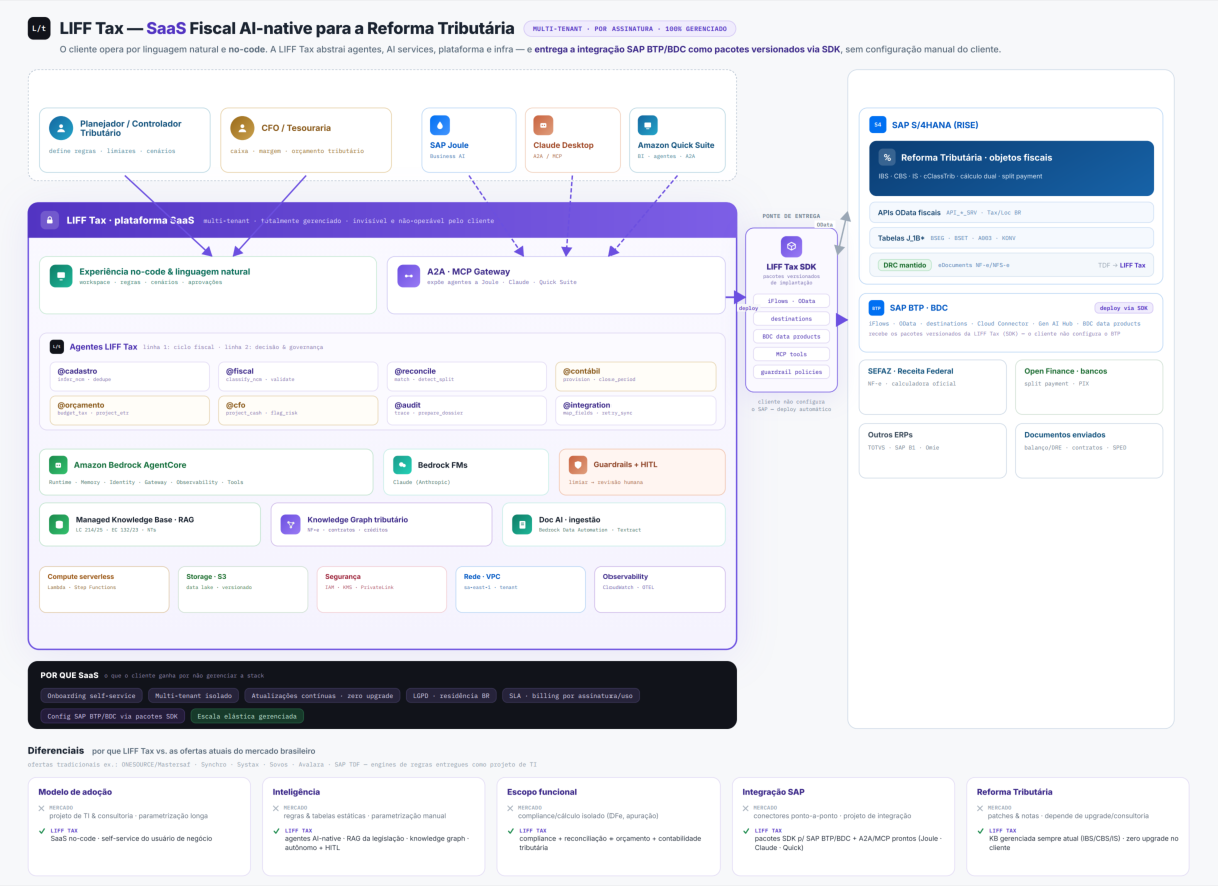Viewport: 1218px width, 886px height.
Task: Click the Amazon Bedrock AgentCore icon
Action: [x=59, y=465]
